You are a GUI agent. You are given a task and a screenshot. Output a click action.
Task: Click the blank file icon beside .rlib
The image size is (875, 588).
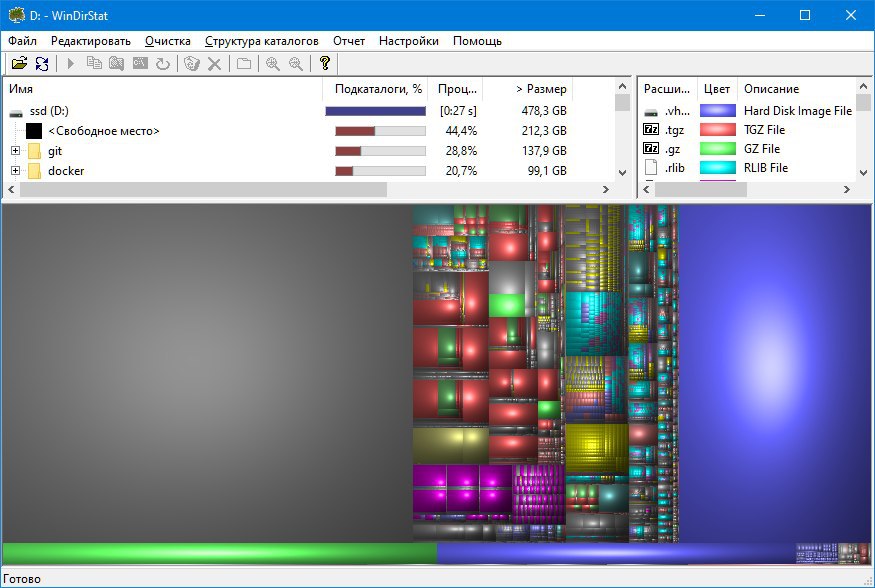(651, 167)
